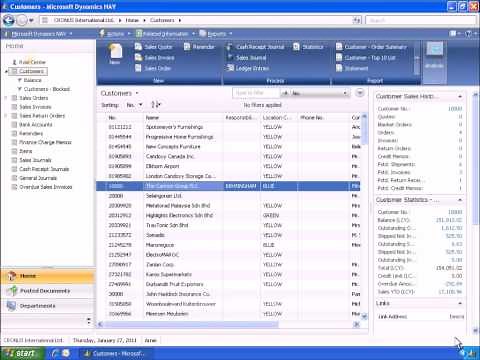
Task: Create a new Sales Order from the ribbon
Action: click(153, 68)
